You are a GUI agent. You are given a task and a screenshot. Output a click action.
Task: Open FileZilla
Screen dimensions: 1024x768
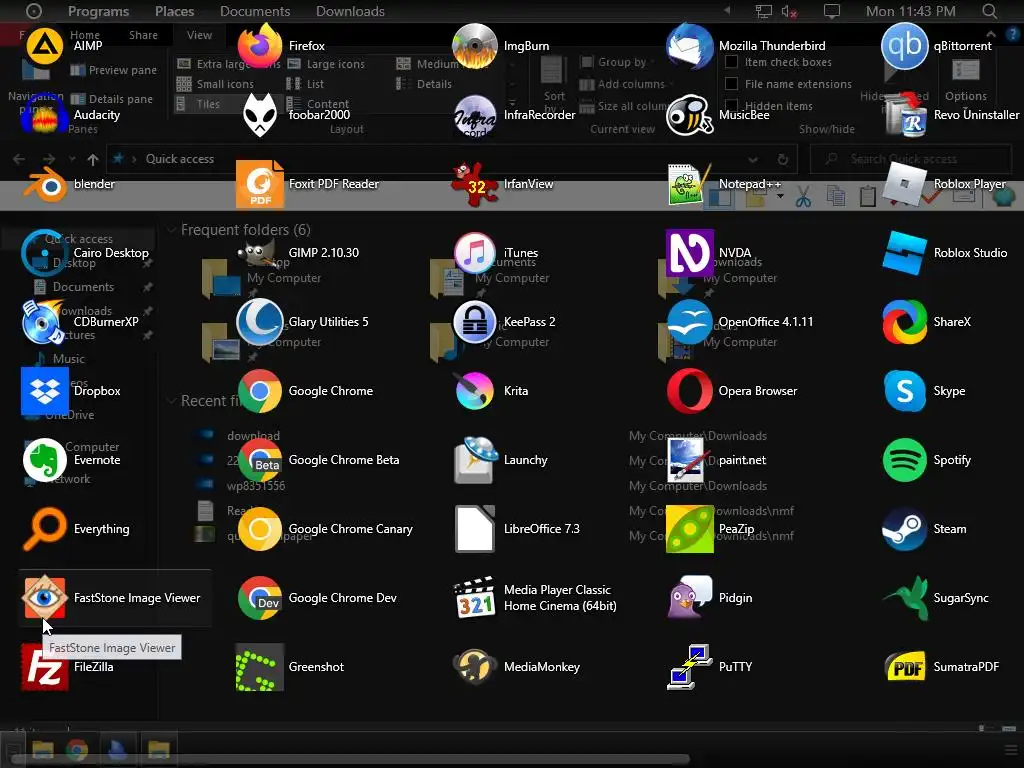(x=68, y=667)
